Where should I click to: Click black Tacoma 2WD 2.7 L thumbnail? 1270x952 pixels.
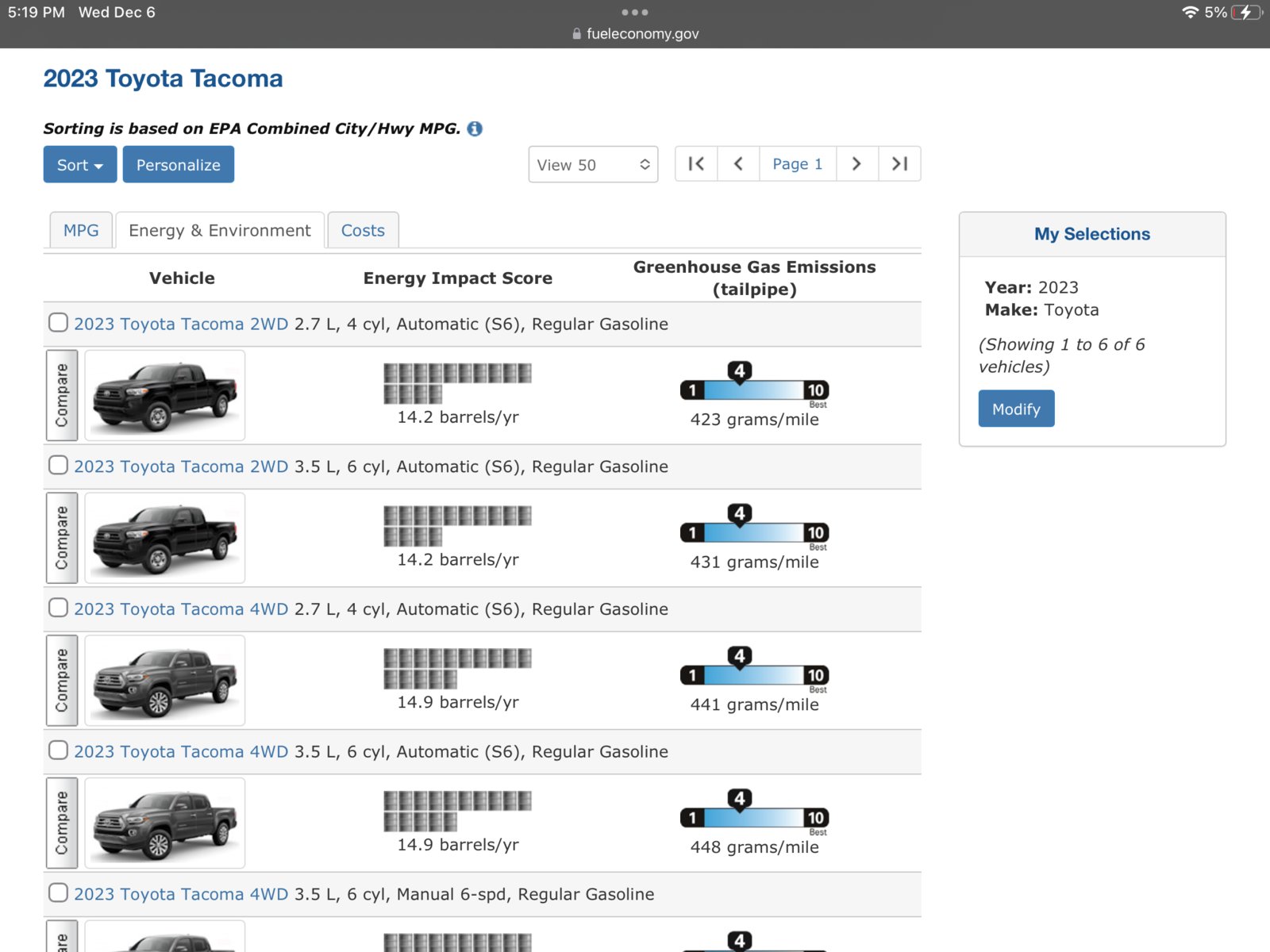coord(165,395)
